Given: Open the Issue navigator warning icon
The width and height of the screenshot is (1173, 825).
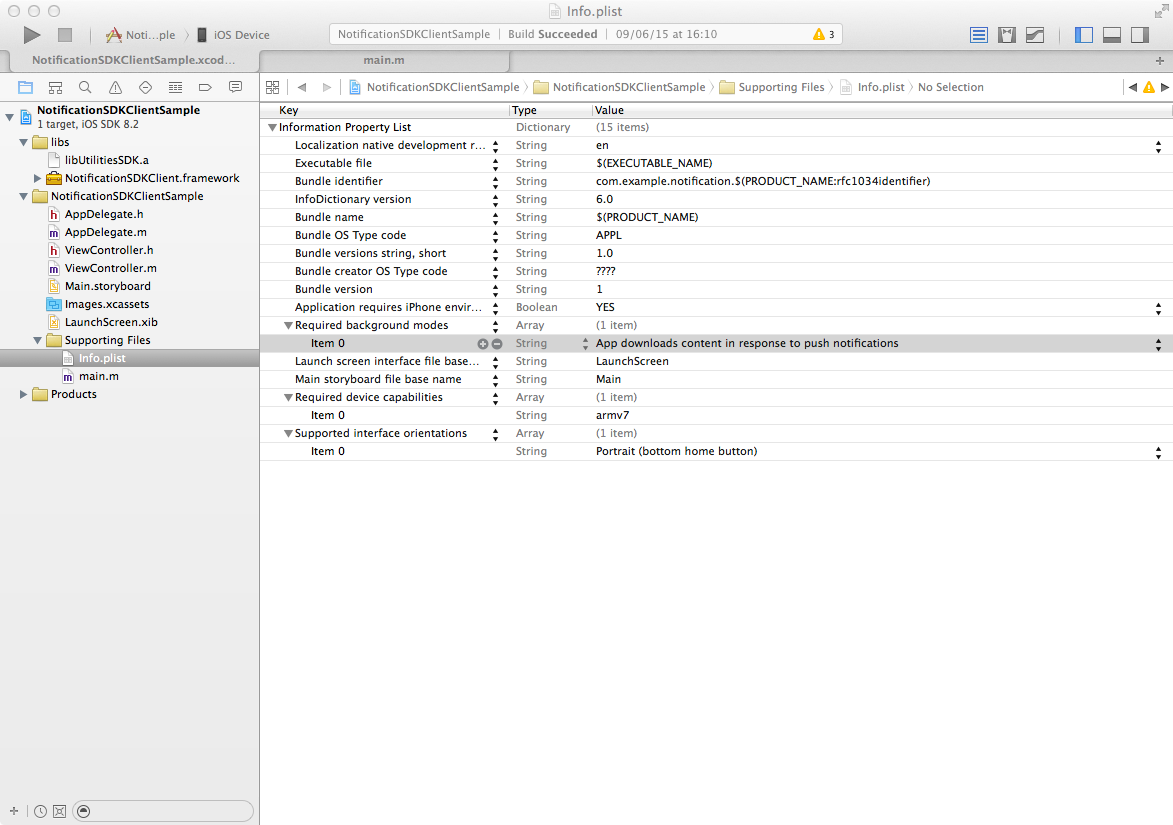Looking at the screenshot, I should [115, 88].
